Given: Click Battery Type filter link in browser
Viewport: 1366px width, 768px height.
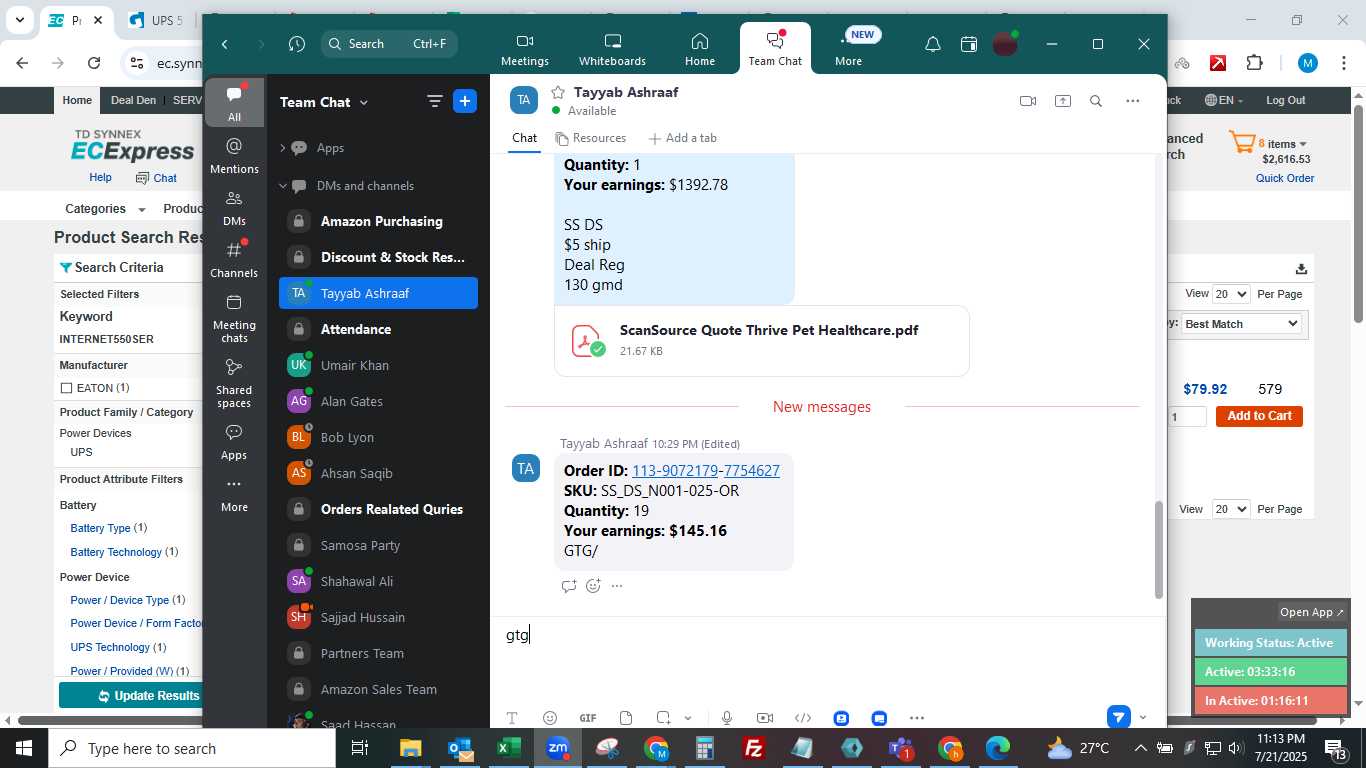Looking at the screenshot, I should [100, 528].
